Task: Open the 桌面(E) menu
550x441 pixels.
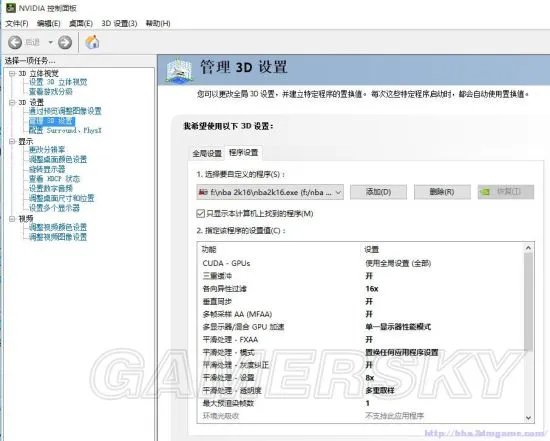Action: click(81, 24)
